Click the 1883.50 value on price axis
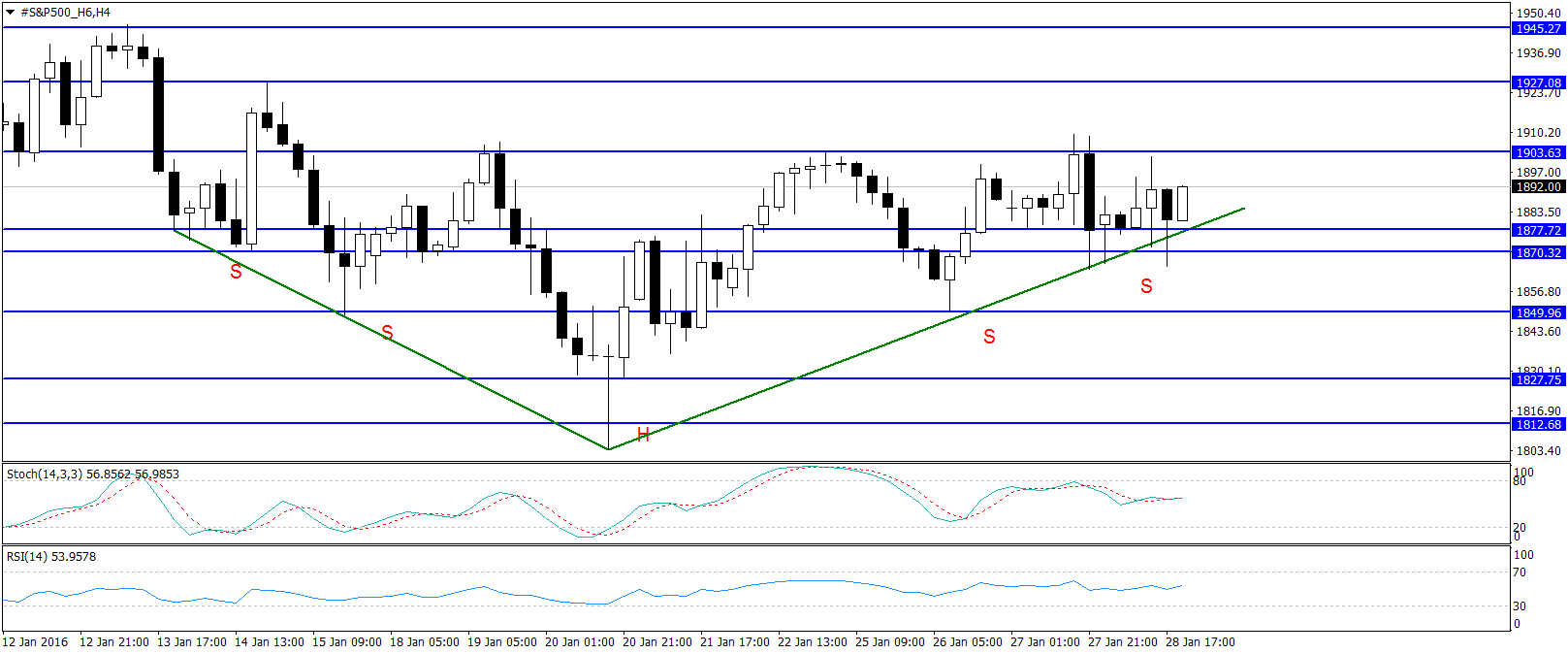 pyautogui.click(x=1539, y=213)
